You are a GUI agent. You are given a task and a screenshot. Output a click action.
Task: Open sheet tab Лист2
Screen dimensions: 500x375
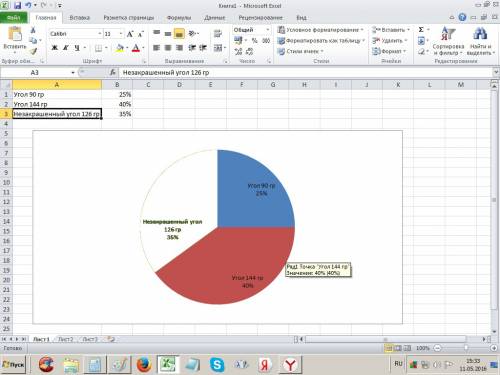pyautogui.click(x=65, y=339)
